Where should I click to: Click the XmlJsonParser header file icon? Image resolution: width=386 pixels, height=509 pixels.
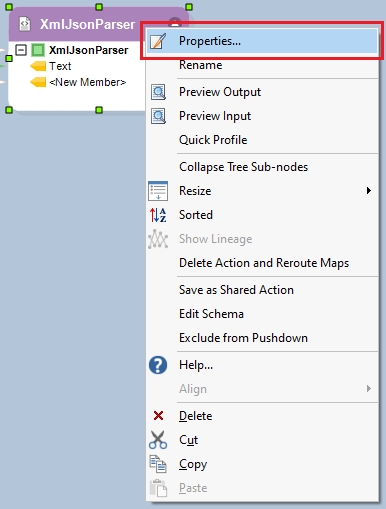pyautogui.click(x=25, y=24)
